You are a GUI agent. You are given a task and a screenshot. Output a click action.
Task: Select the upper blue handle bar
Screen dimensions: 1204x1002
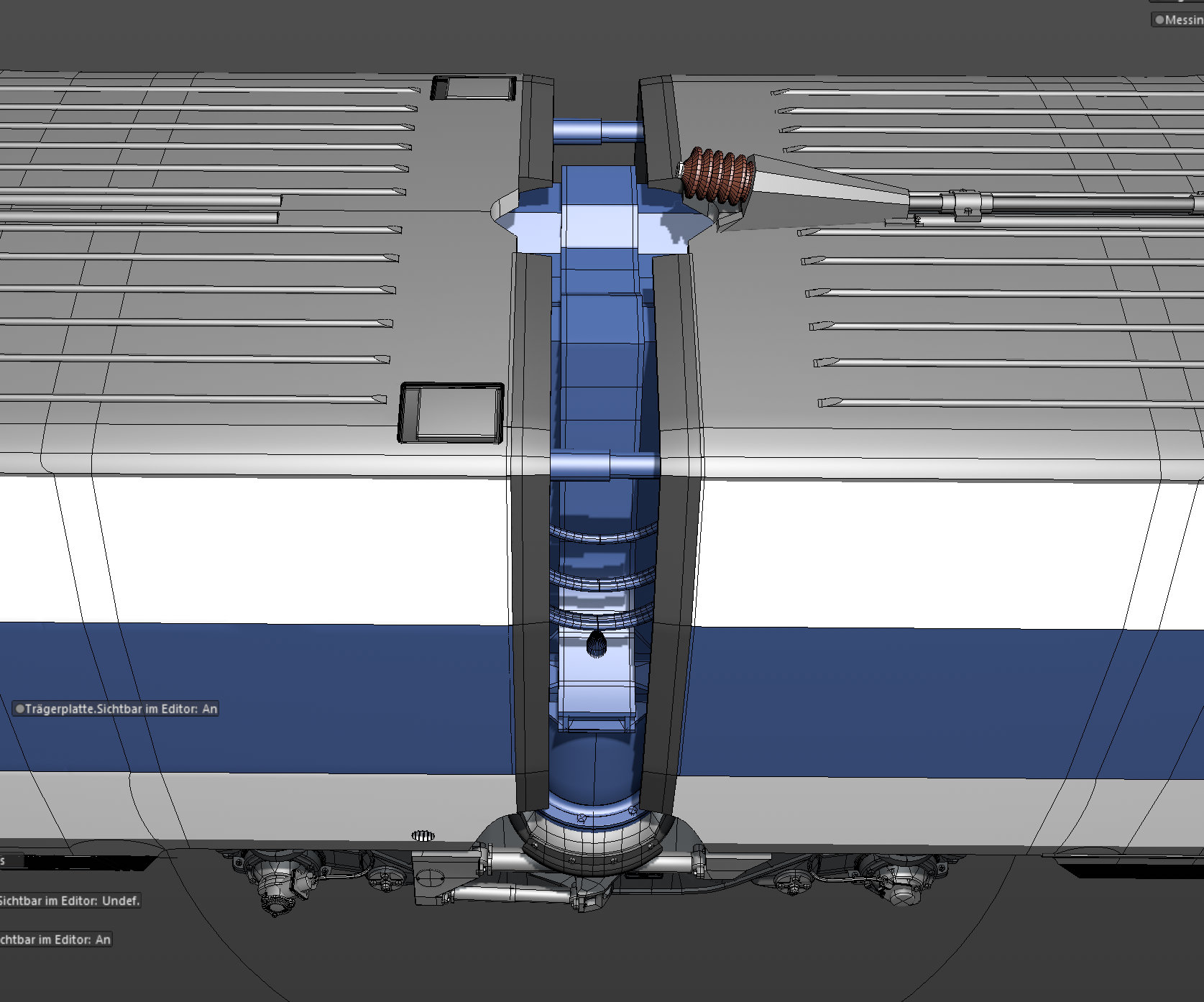pyautogui.click(x=597, y=132)
